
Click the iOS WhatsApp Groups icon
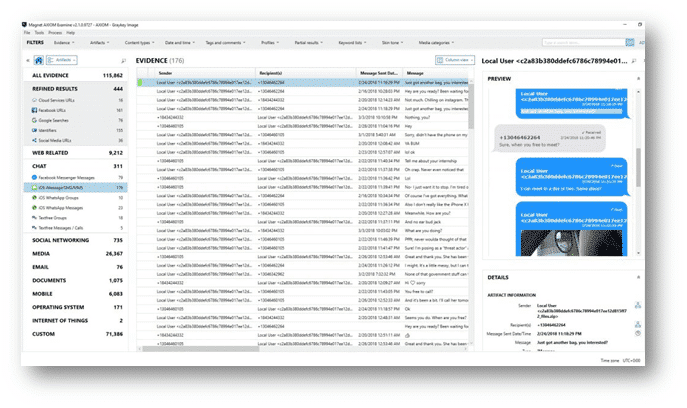[x=34, y=198]
